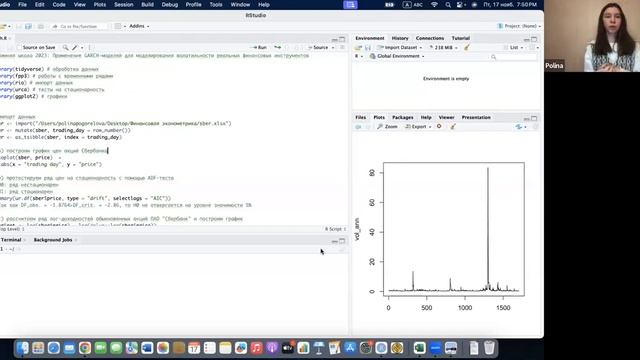Open the Global Environment dropdown
This screenshot has height=360, width=640.
pos(397,56)
